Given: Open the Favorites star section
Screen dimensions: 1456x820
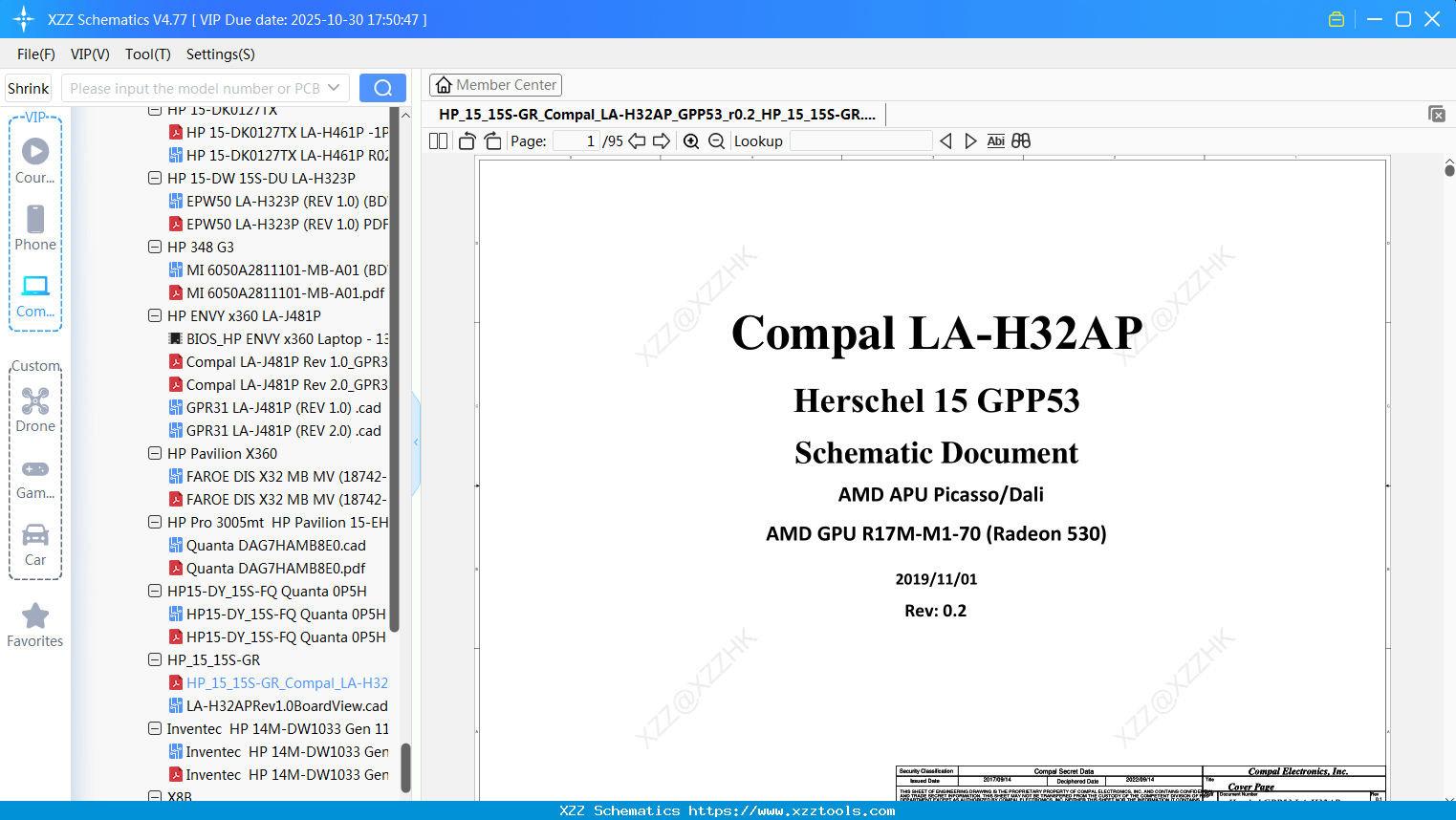Looking at the screenshot, I should coord(35,625).
